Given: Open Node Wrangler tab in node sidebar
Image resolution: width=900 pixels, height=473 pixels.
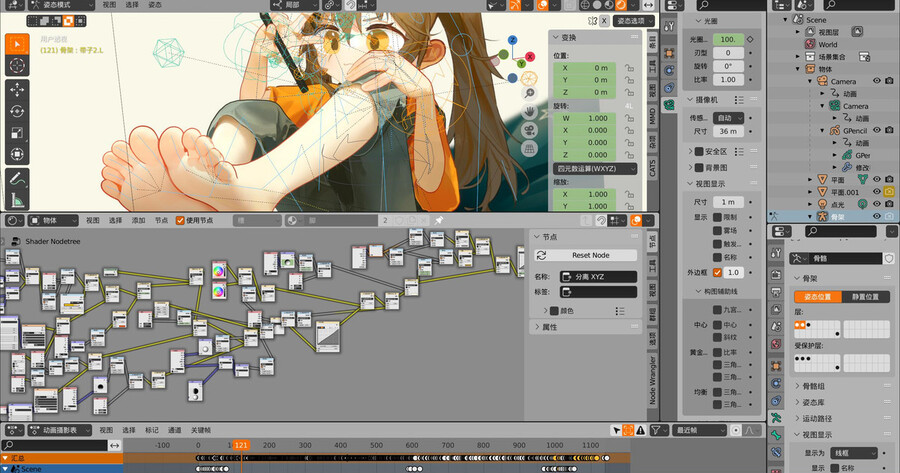Looking at the screenshot, I should click(x=652, y=380).
